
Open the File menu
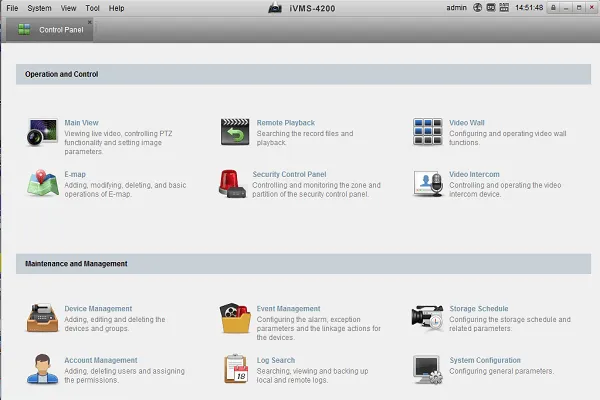[12, 8]
